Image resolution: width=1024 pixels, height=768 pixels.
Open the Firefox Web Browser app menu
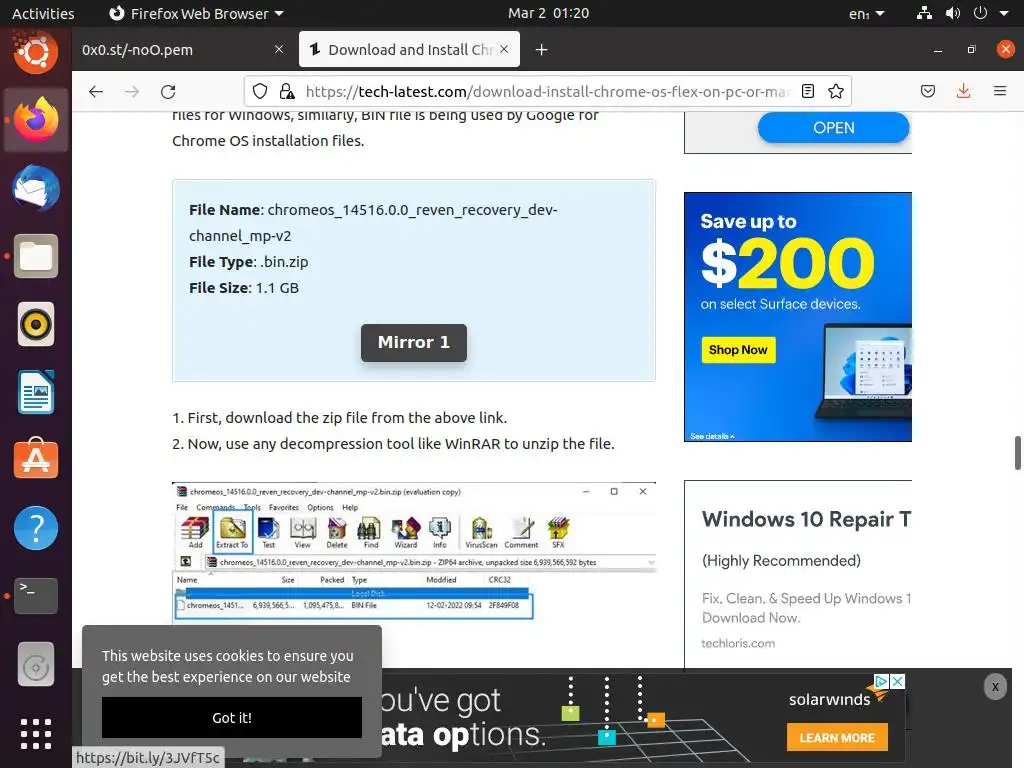[x=196, y=13]
